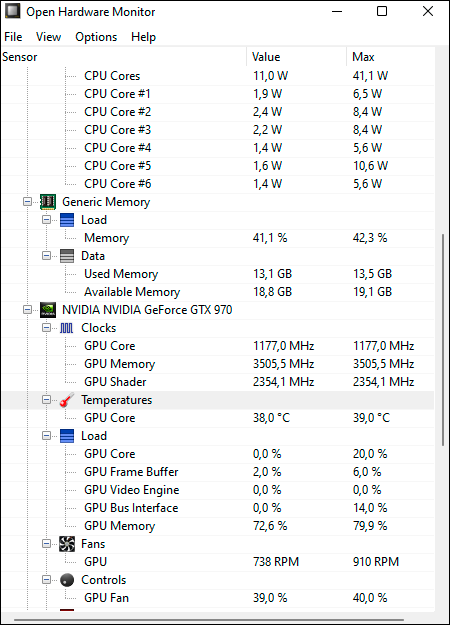Collapse the NVIDIA GeForce GTX 970 node
Screen dimensions: 450x625
(x=28, y=310)
